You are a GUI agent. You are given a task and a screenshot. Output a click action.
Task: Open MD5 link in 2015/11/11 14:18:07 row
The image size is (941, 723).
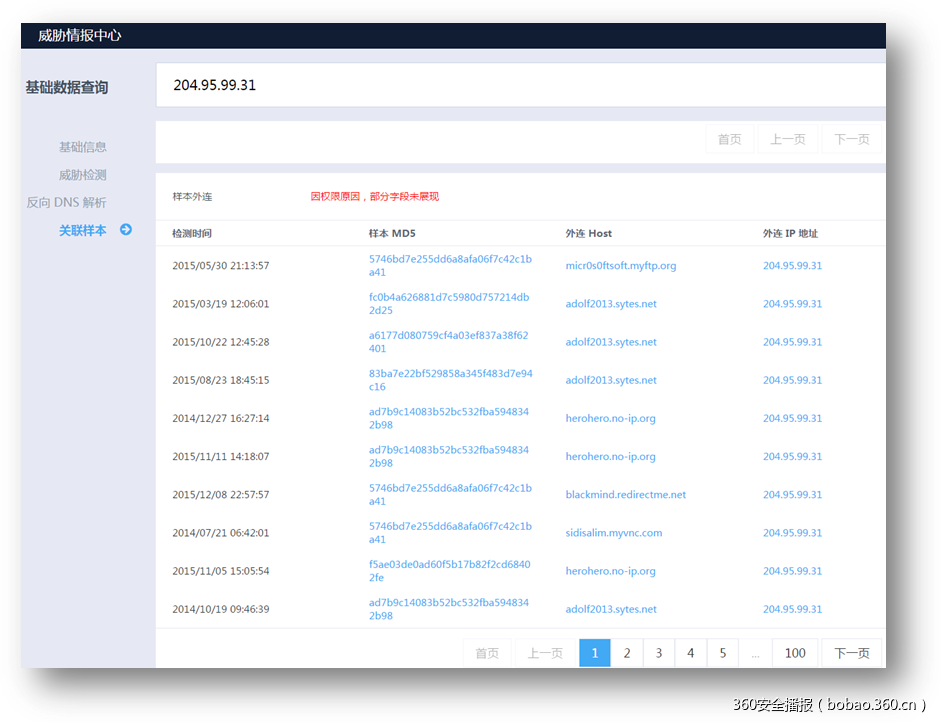click(449, 457)
